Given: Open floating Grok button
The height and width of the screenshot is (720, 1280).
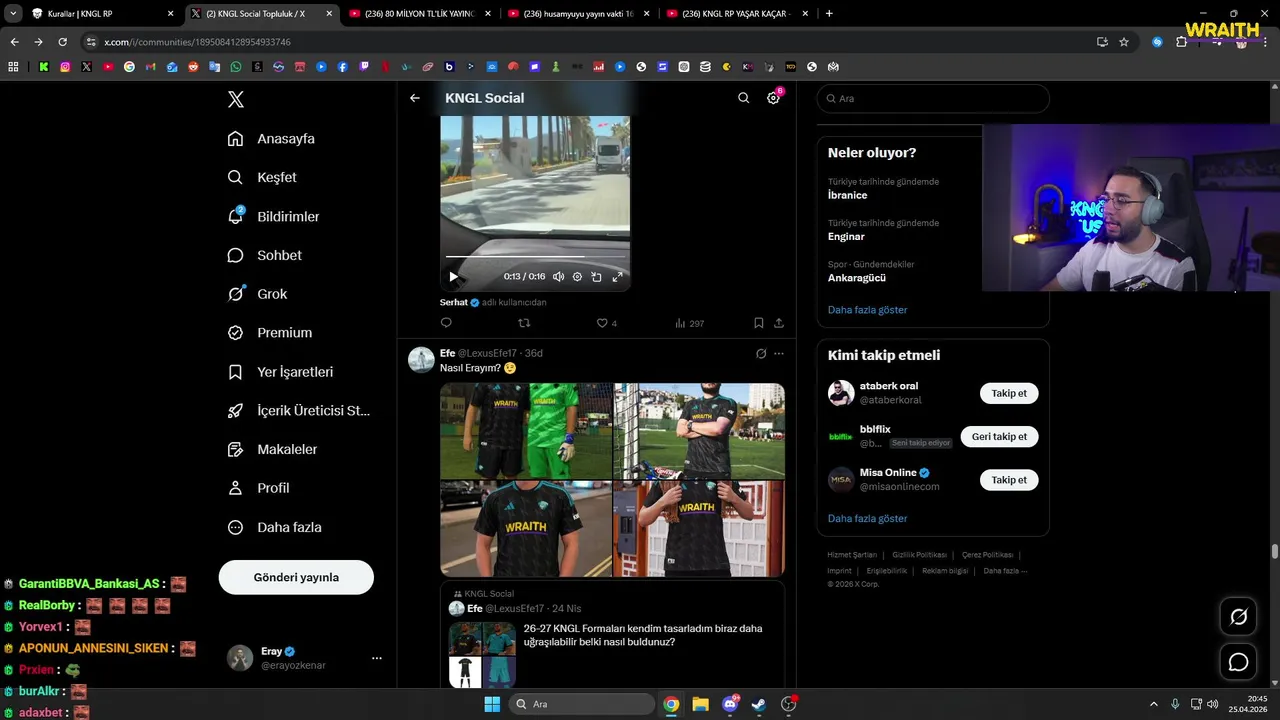Looking at the screenshot, I should point(1238,617).
